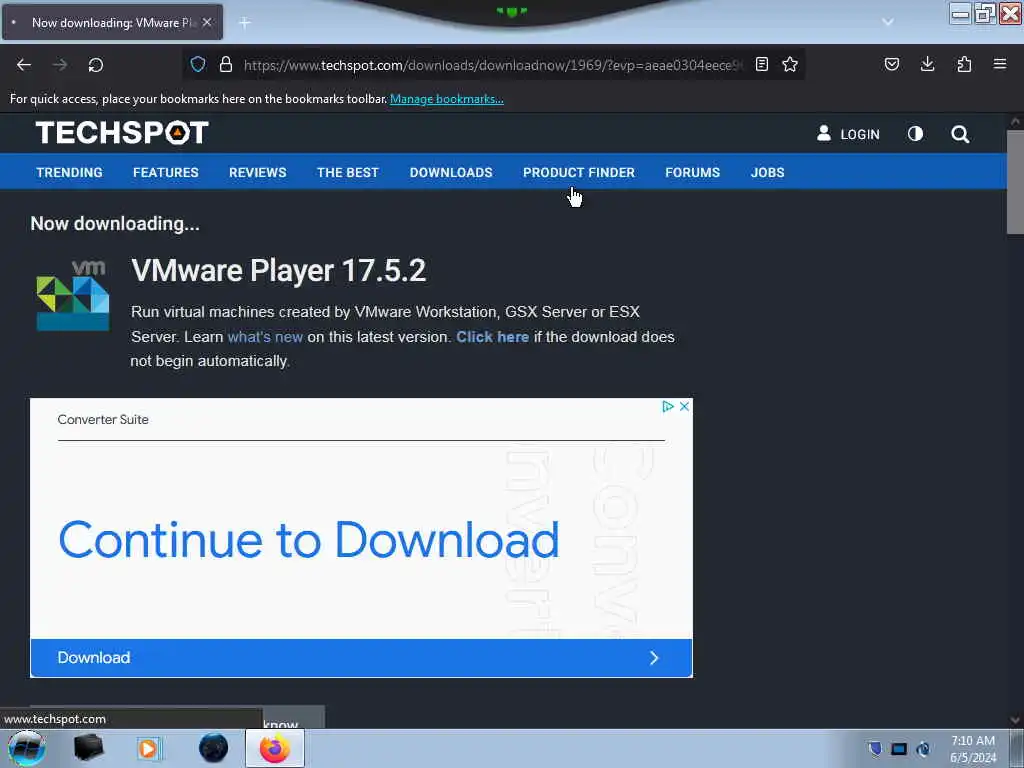Expand the list all tabs chevron
Viewport: 1024px width, 768px height.
(x=888, y=22)
